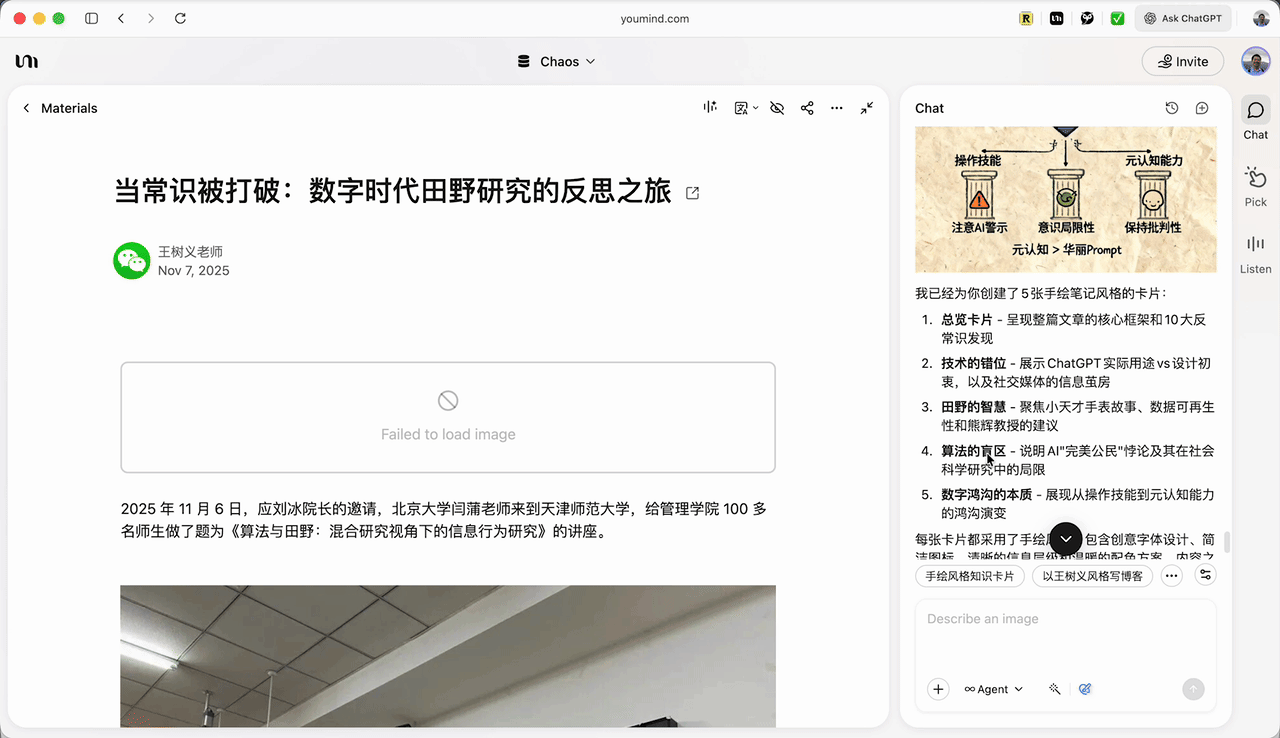
Task: Open the more options ellipsis in article toolbar
Action: (x=837, y=108)
